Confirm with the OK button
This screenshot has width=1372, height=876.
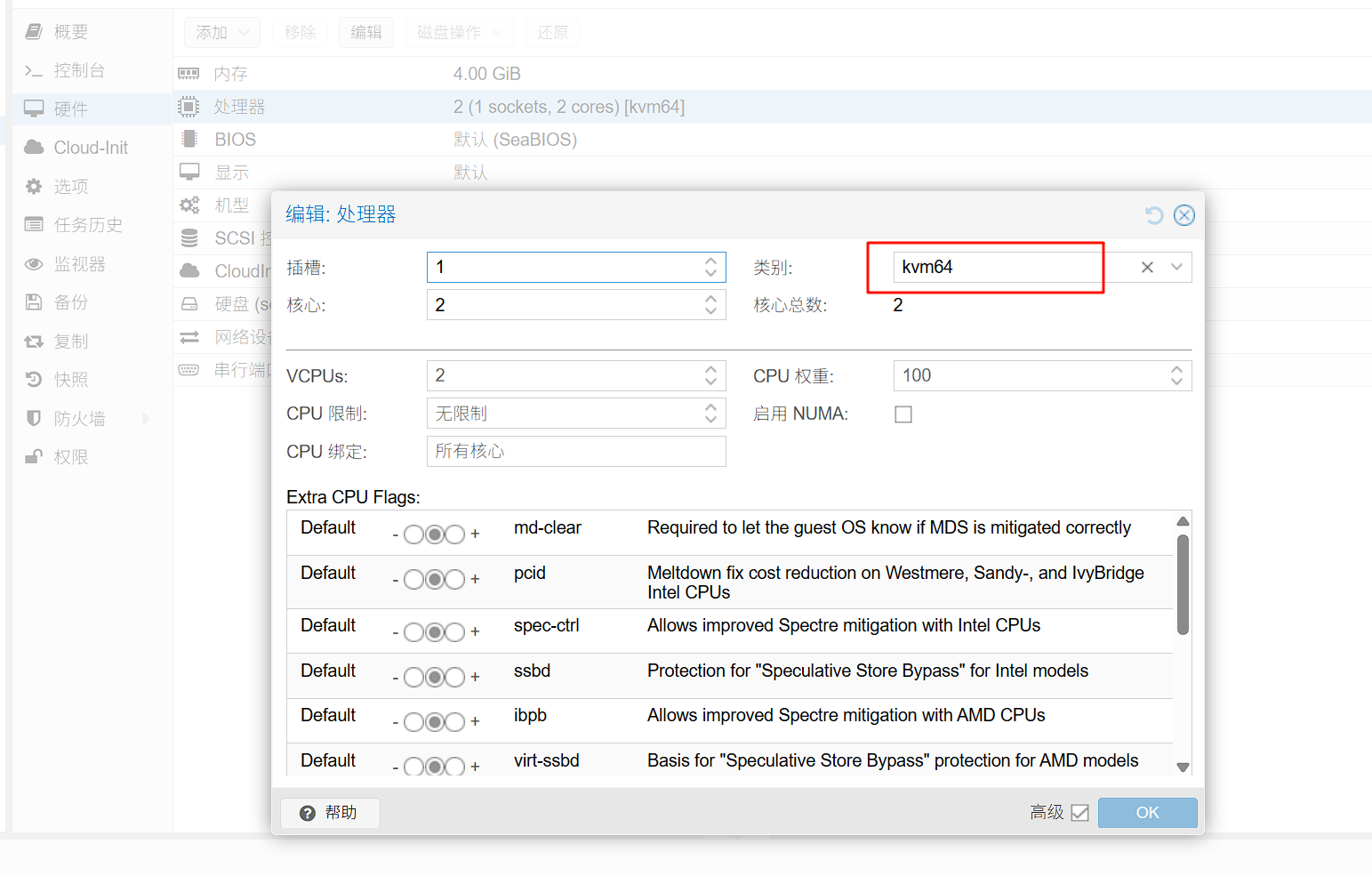(1147, 813)
